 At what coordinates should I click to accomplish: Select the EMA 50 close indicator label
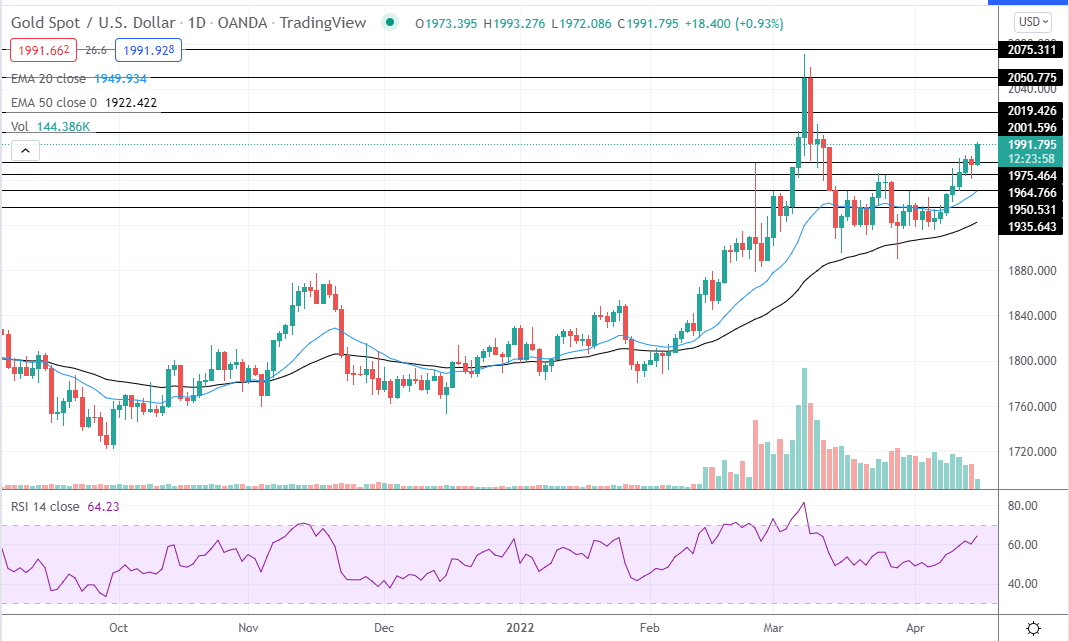(54, 103)
